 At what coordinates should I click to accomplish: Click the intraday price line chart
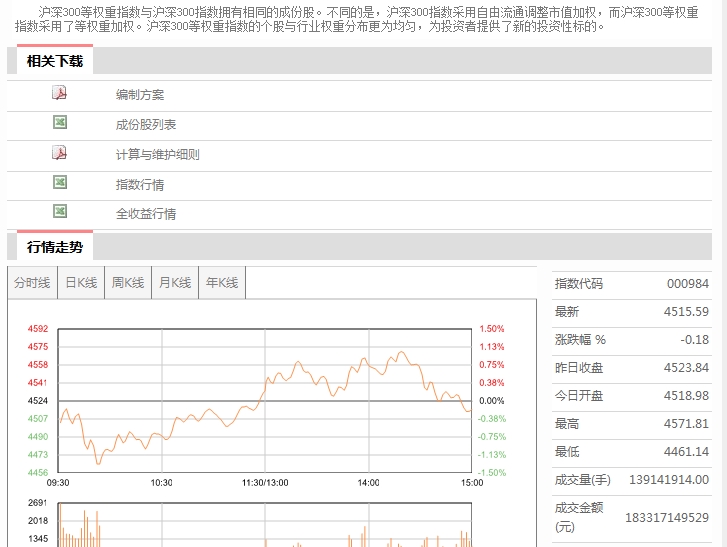tap(265, 401)
